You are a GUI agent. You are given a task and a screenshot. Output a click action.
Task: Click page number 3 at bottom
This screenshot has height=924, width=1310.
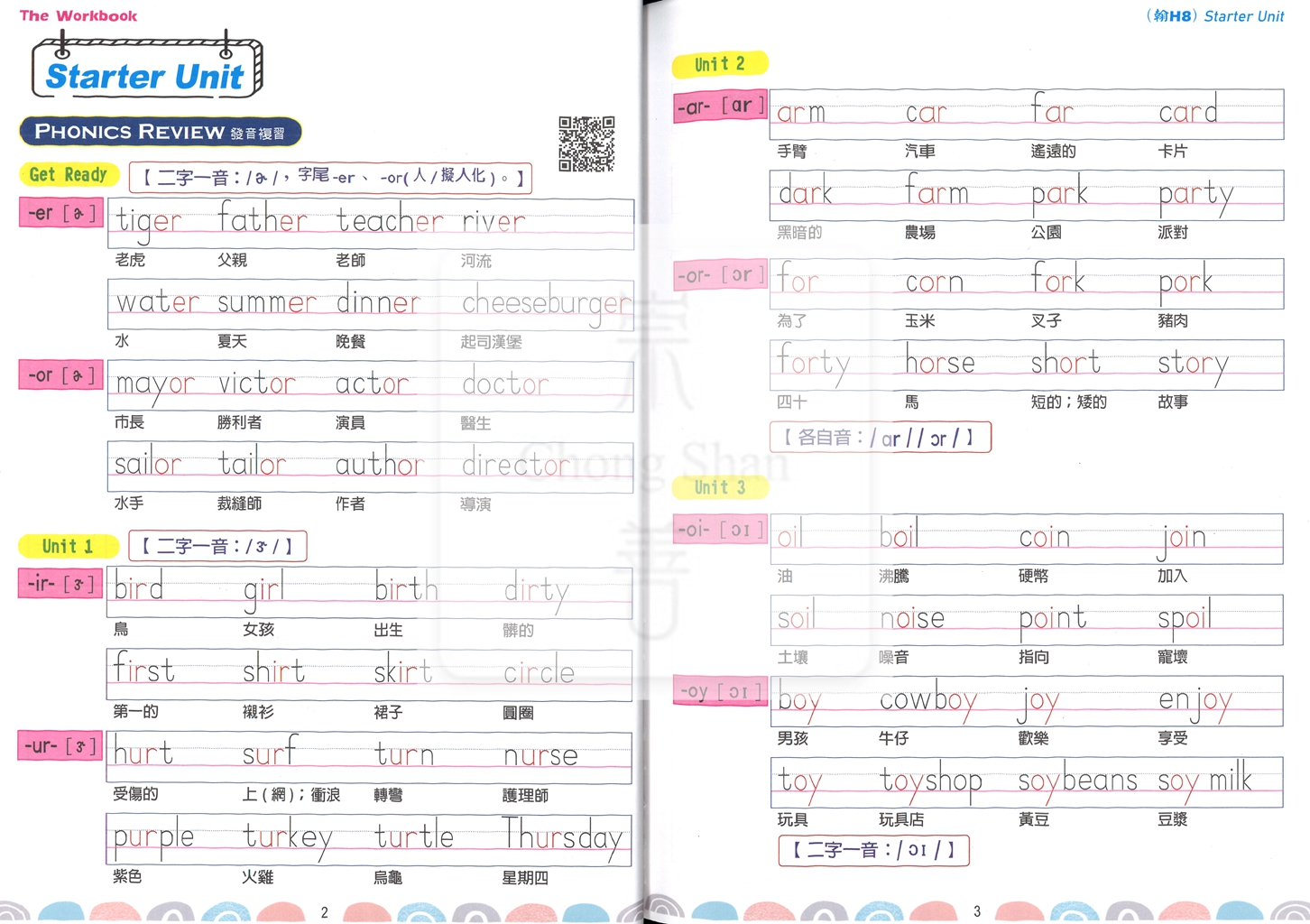pyautogui.click(x=977, y=911)
